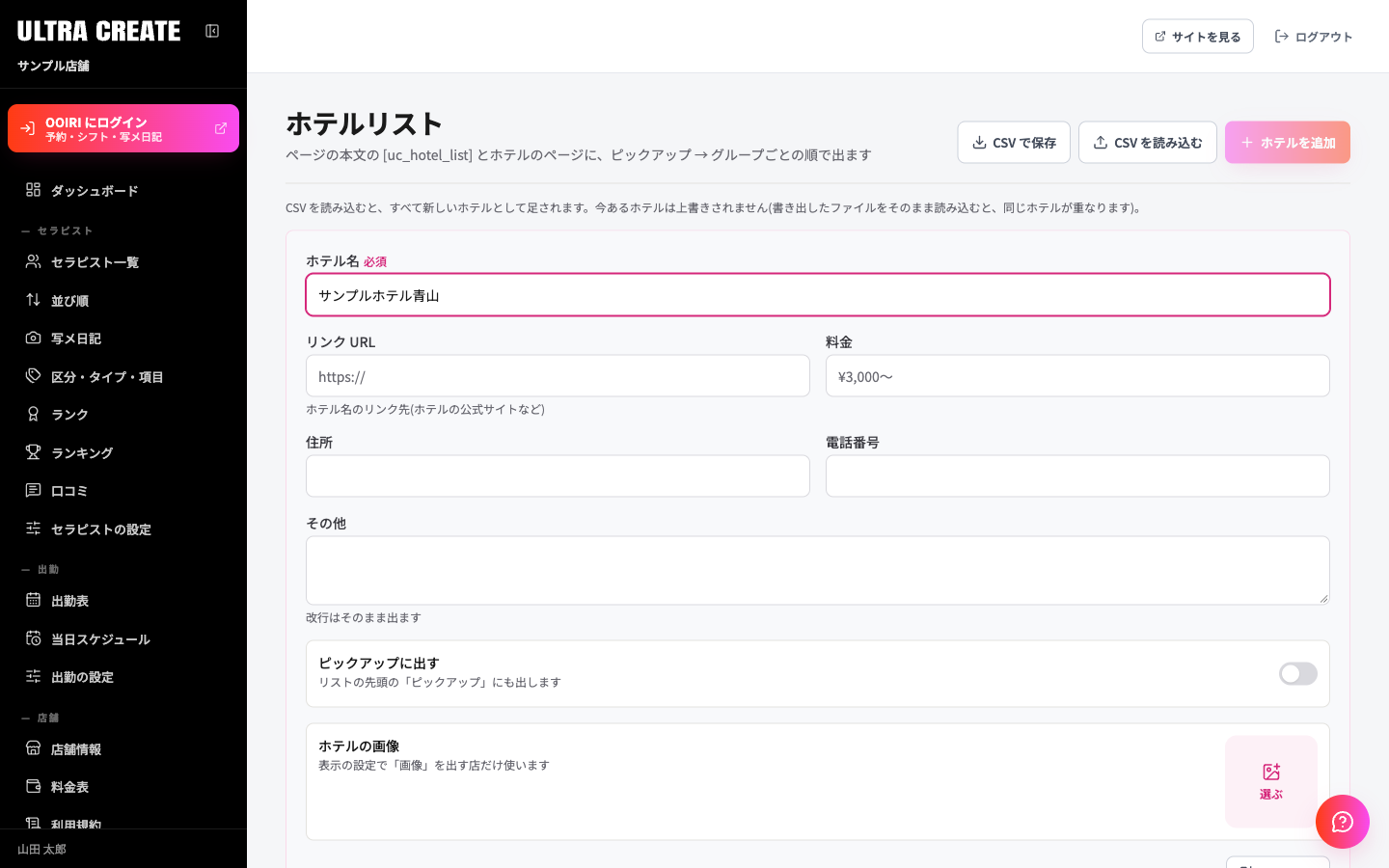Choose a hotel image with 選ぶ
Screen dimensions: 1389x868
[x=1271, y=781]
